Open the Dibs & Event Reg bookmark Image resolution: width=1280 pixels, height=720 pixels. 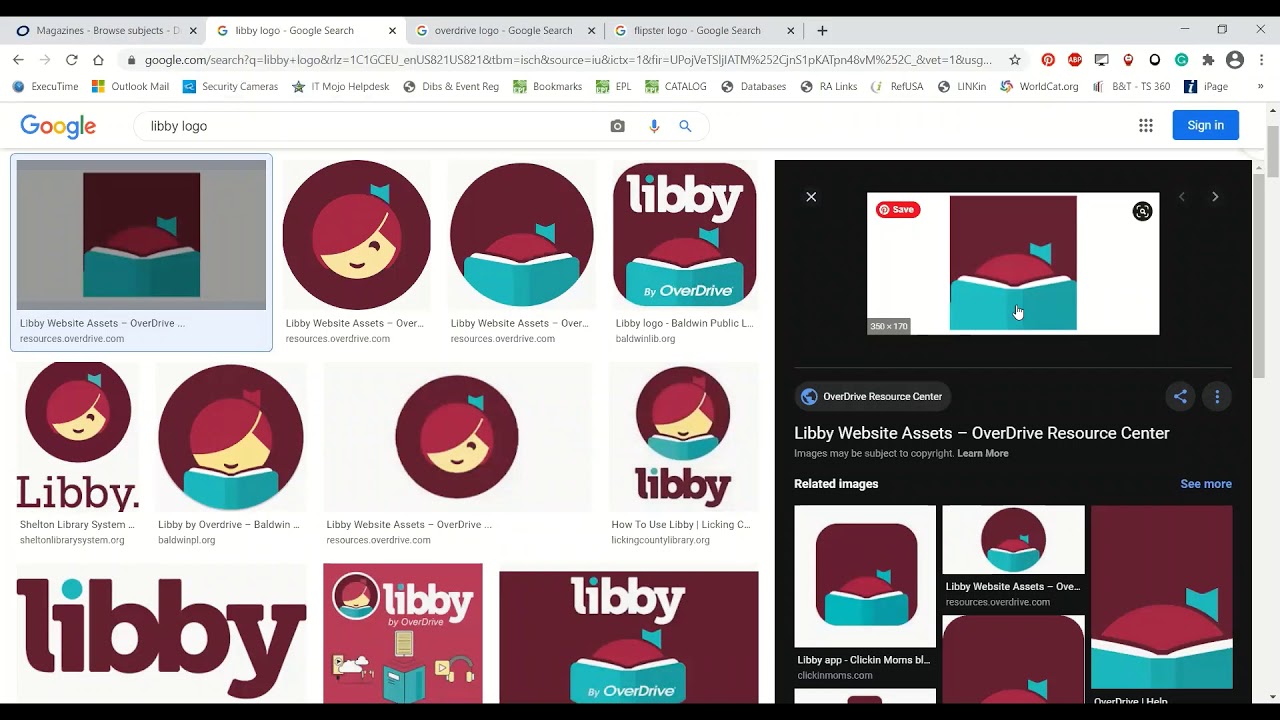pyautogui.click(x=450, y=86)
